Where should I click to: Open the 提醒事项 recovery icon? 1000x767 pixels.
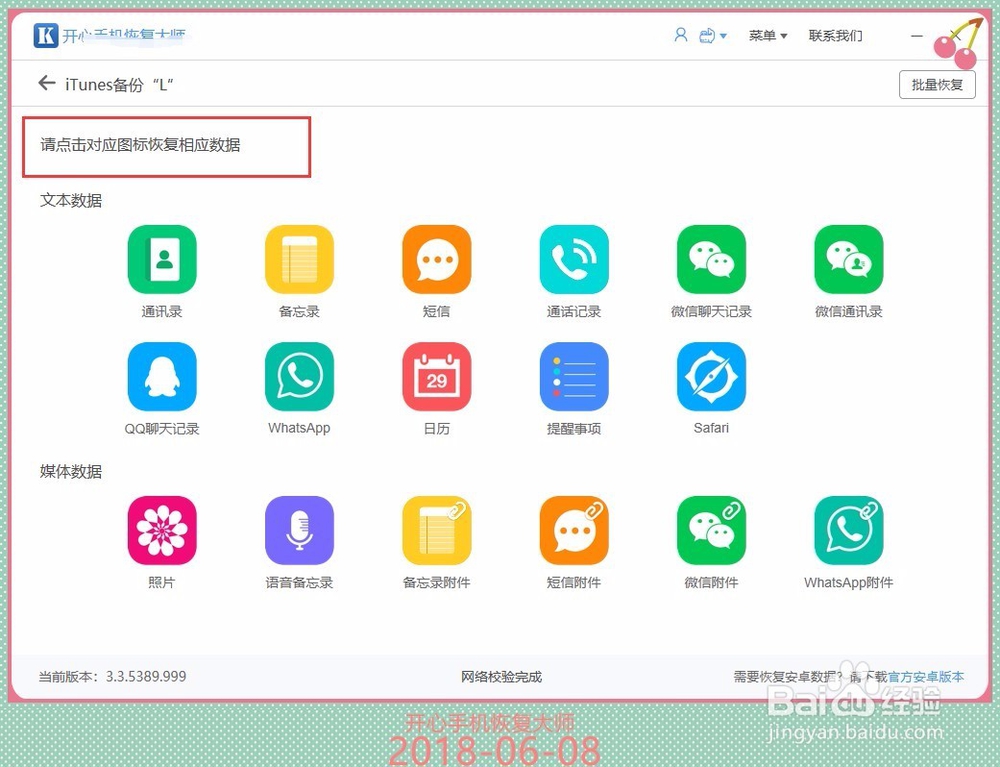click(x=573, y=377)
